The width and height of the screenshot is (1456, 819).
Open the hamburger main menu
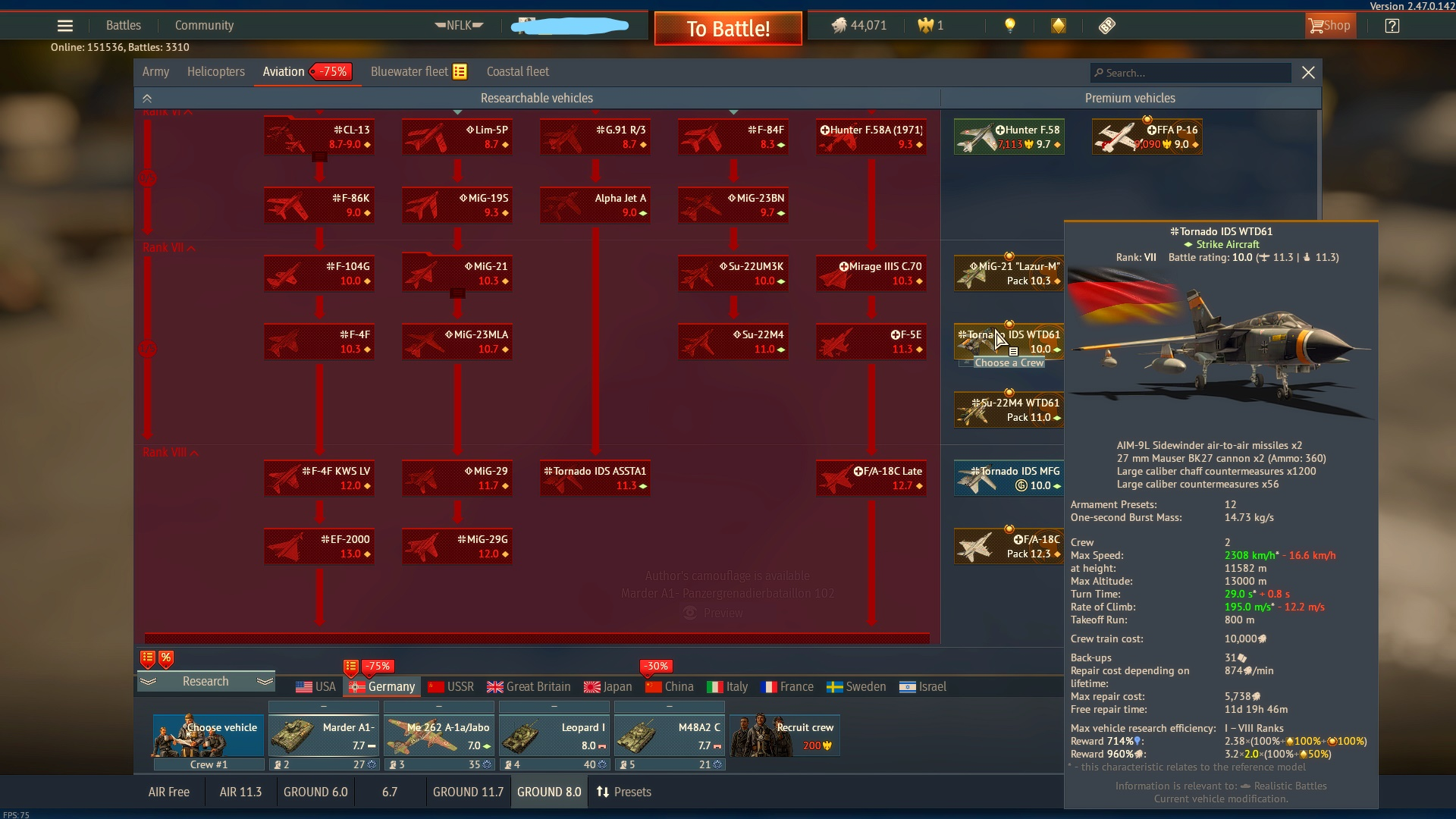65,26
